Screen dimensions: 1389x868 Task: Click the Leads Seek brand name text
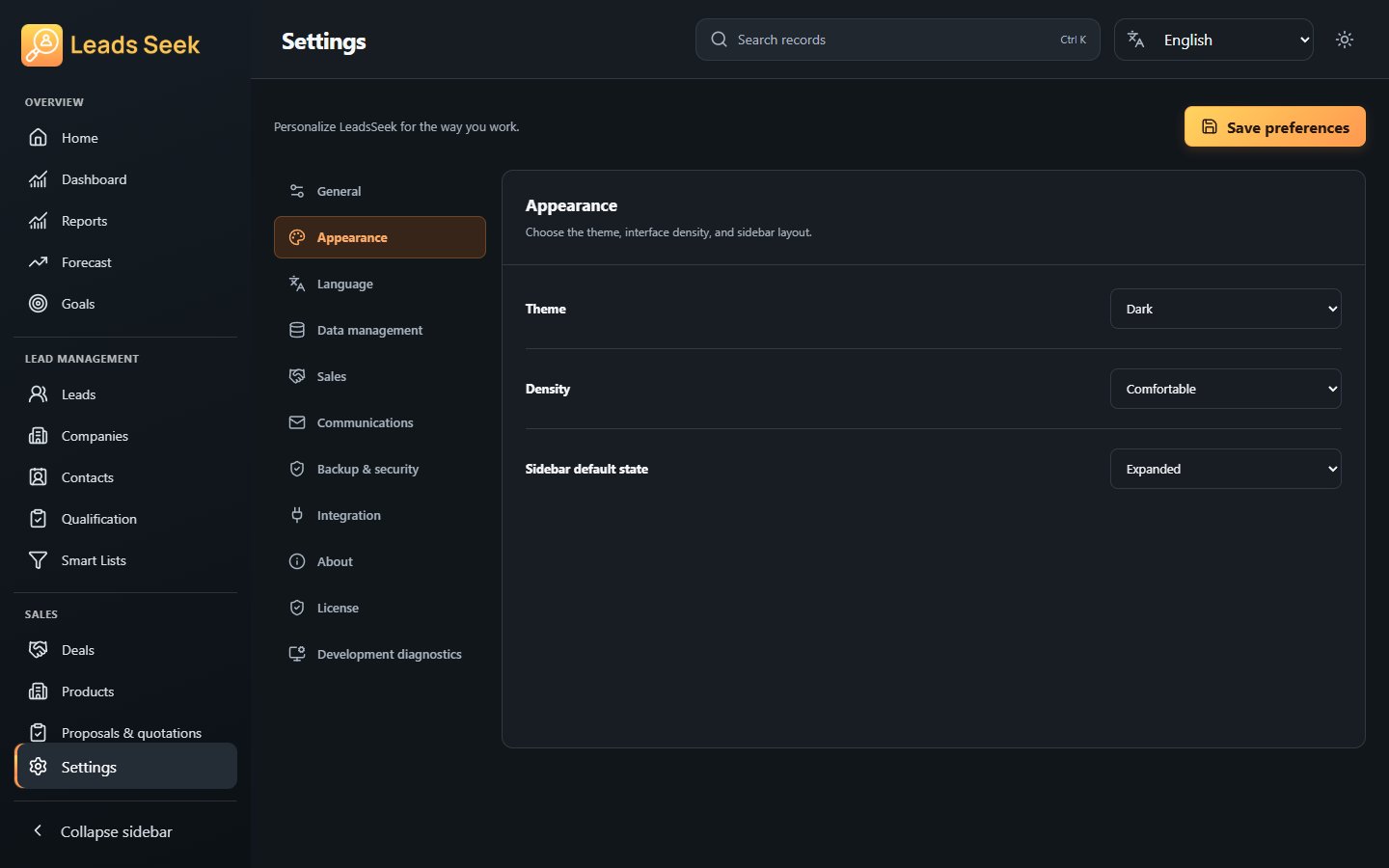click(x=135, y=45)
